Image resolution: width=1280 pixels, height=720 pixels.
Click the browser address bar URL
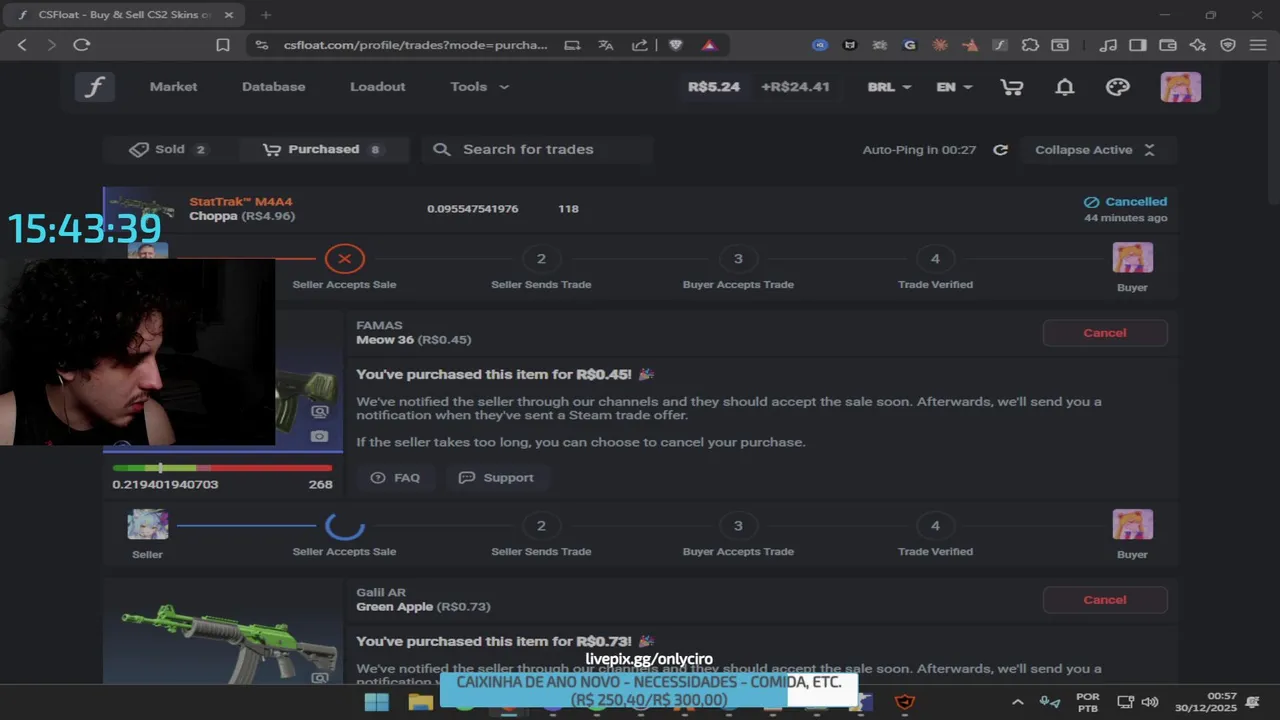(415, 45)
